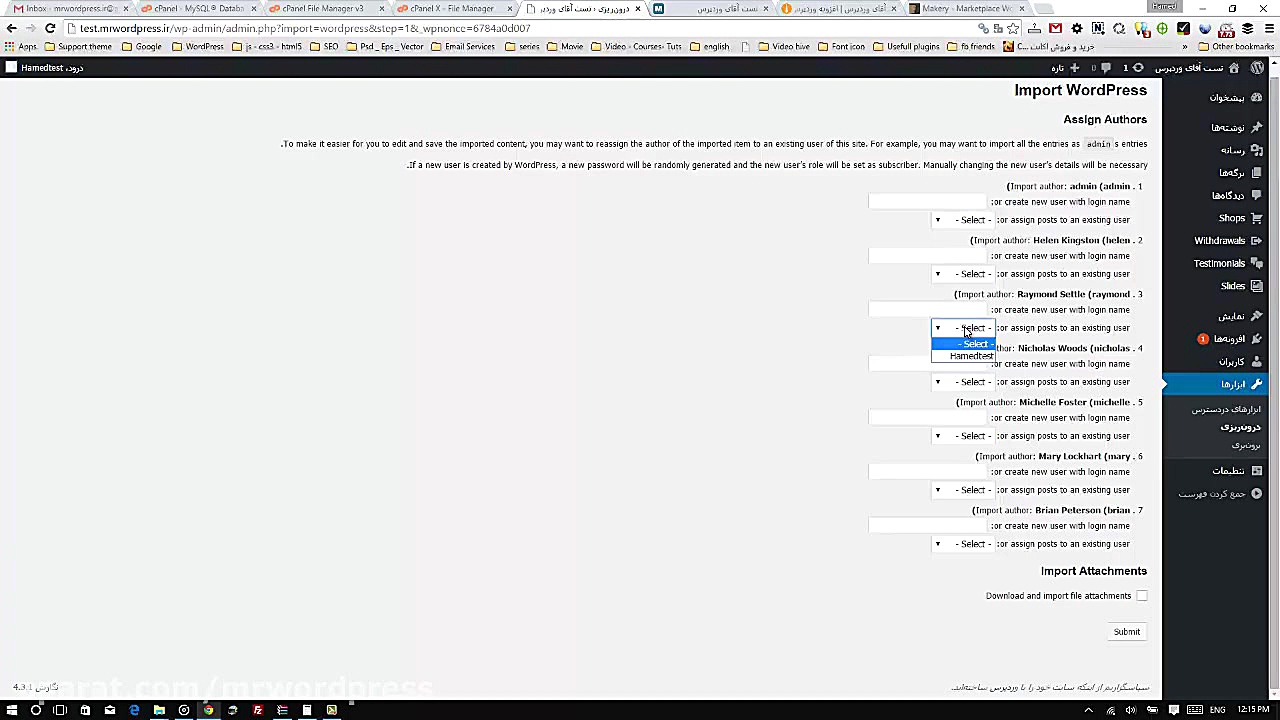
Task: Click the new login name field for admin
Action: [x=928, y=202]
